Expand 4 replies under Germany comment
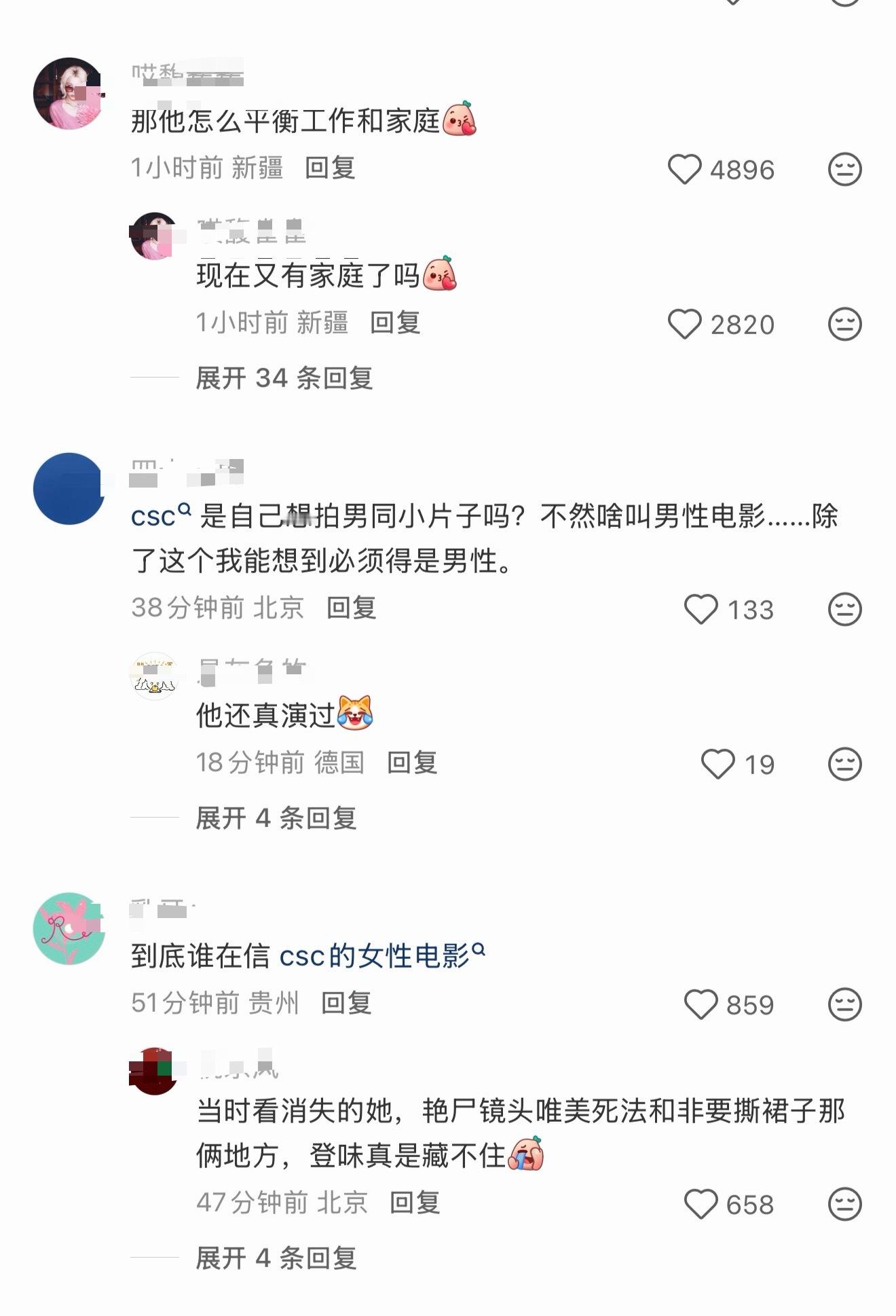Viewport: 896px width, 1316px height. click(x=276, y=818)
